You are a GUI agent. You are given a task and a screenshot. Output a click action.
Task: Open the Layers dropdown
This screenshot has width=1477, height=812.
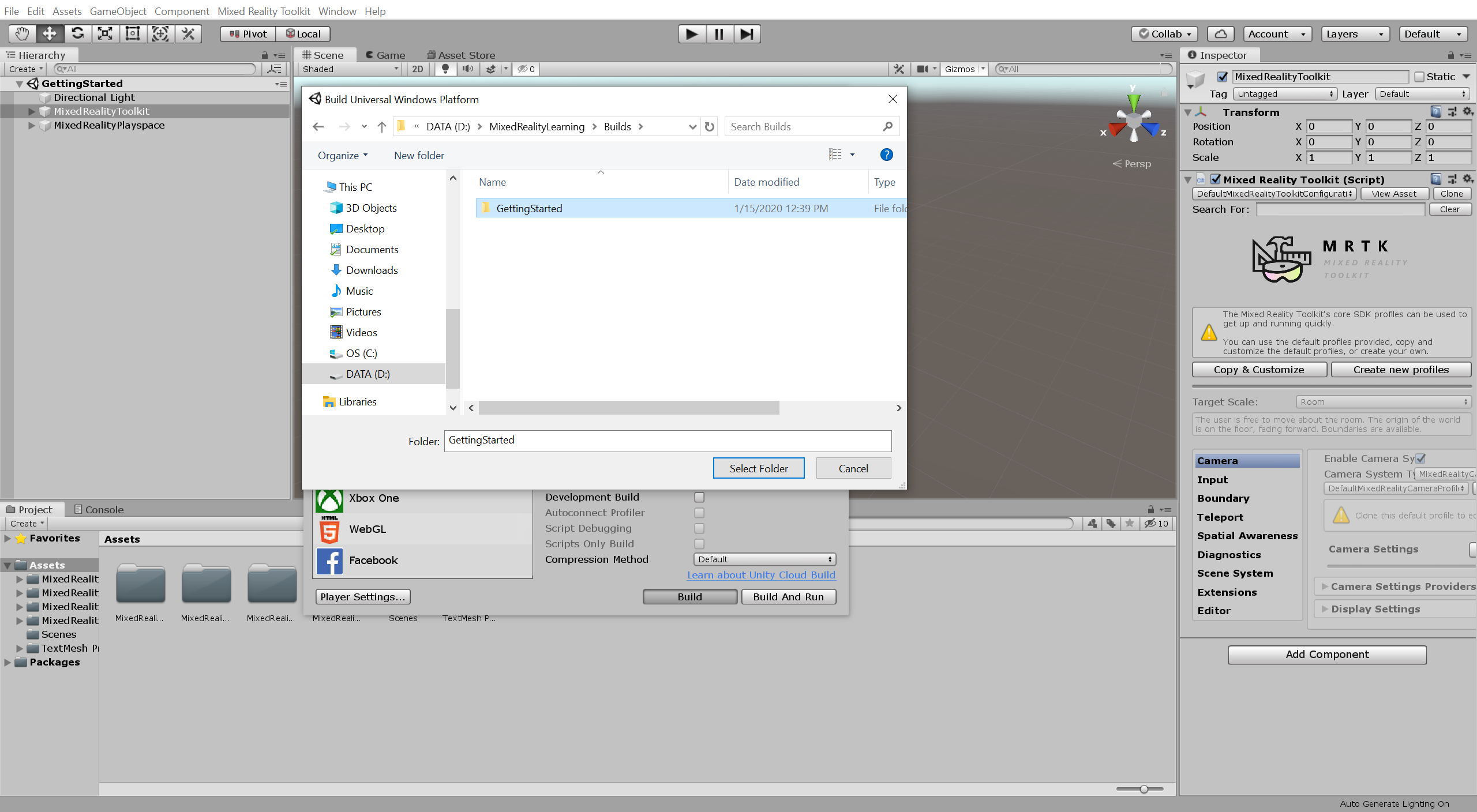[1355, 34]
